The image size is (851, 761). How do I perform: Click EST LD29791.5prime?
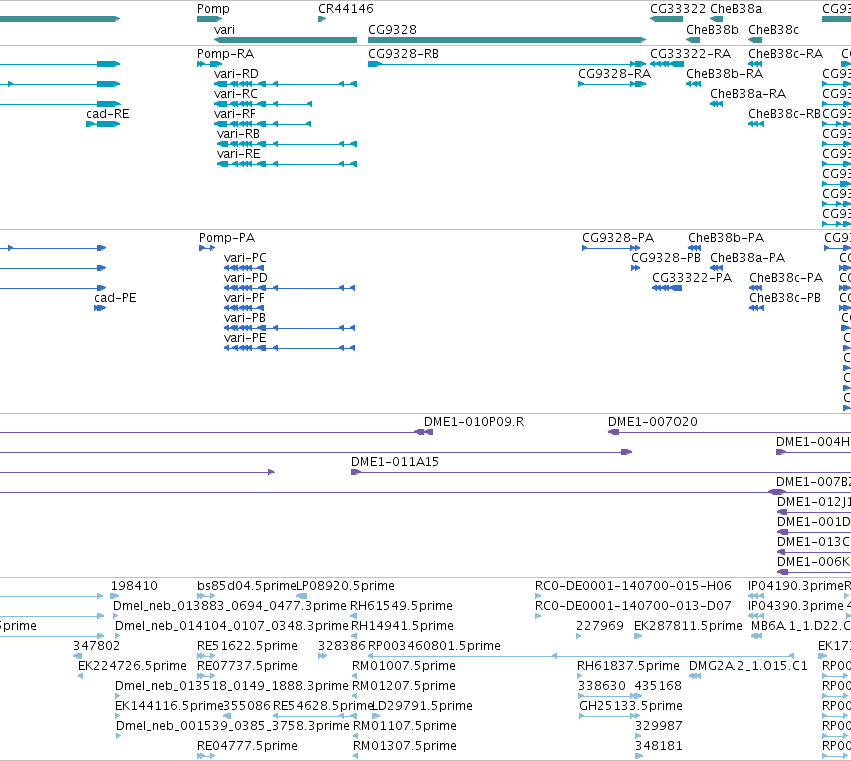tap(423, 706)
